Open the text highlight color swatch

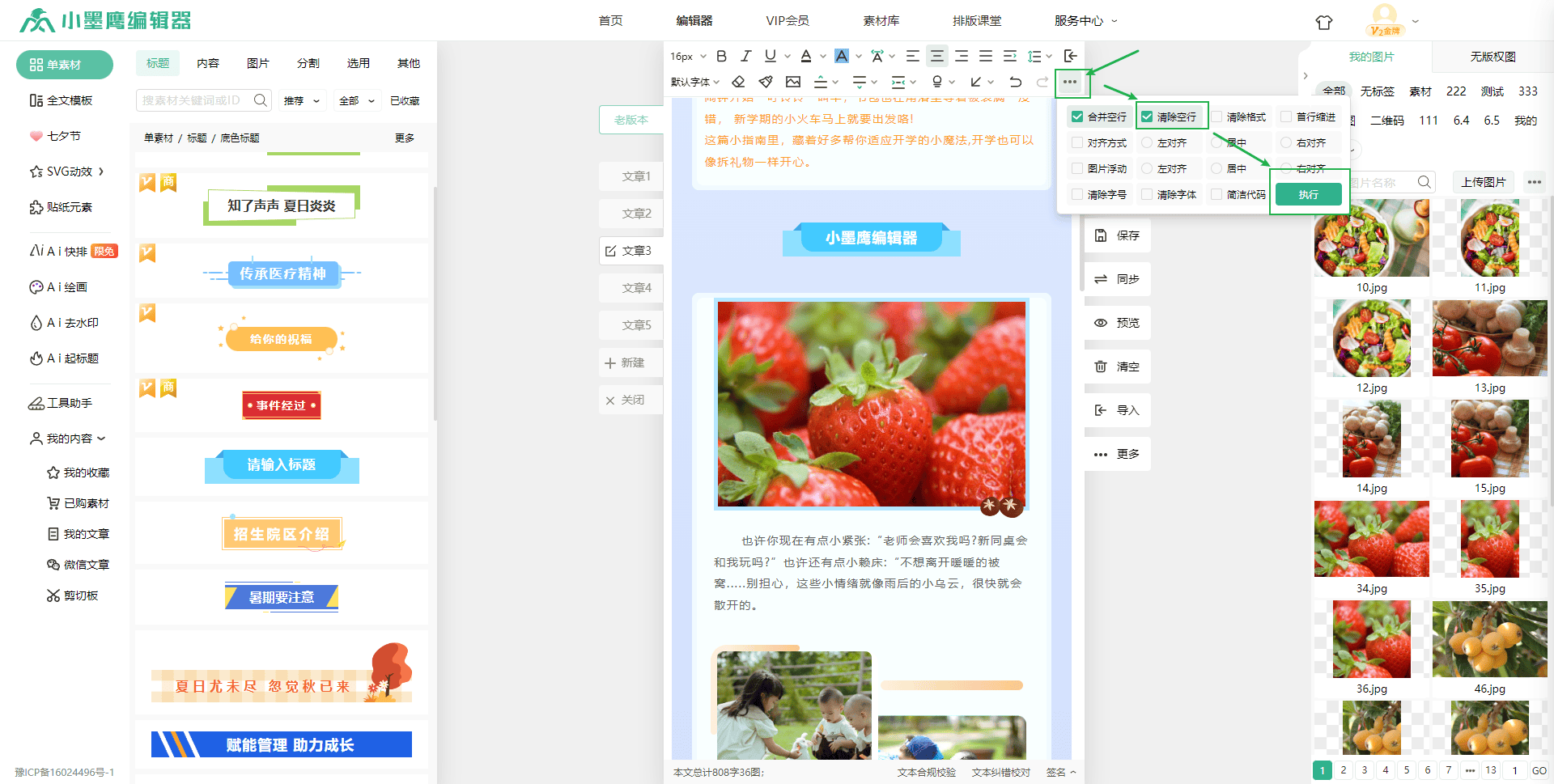coord(842,56)
